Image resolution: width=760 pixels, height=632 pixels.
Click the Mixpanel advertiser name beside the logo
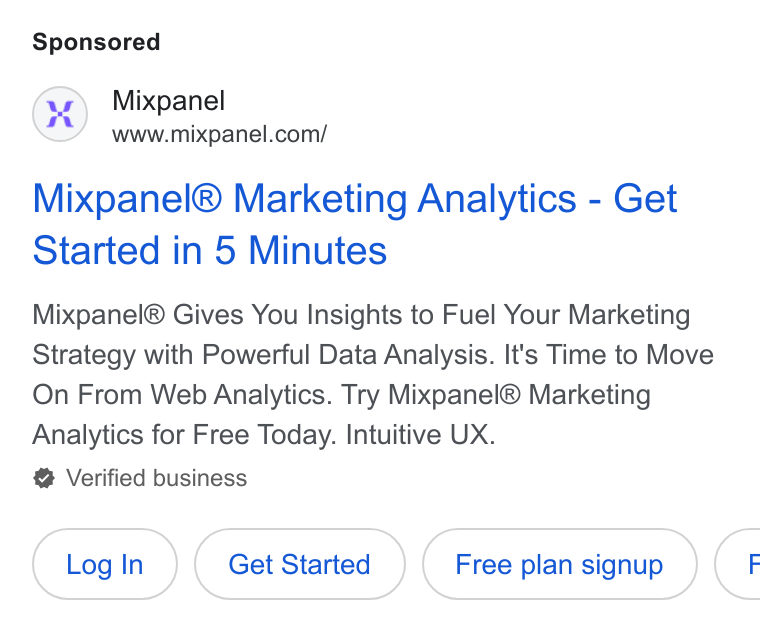click(168, 101)
